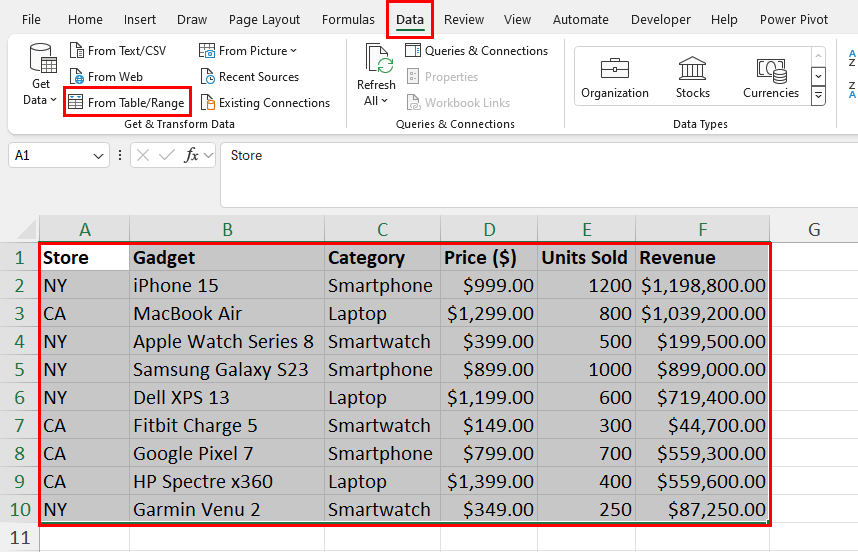Import data From Text/CSV

[x=118, y=50]
